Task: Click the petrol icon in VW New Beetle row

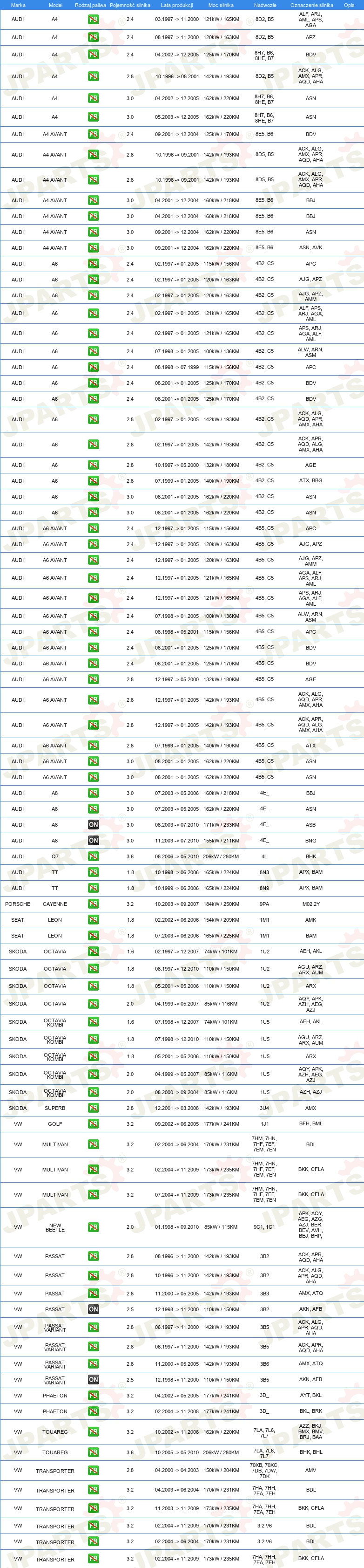Action: [x=93, y=1227]
